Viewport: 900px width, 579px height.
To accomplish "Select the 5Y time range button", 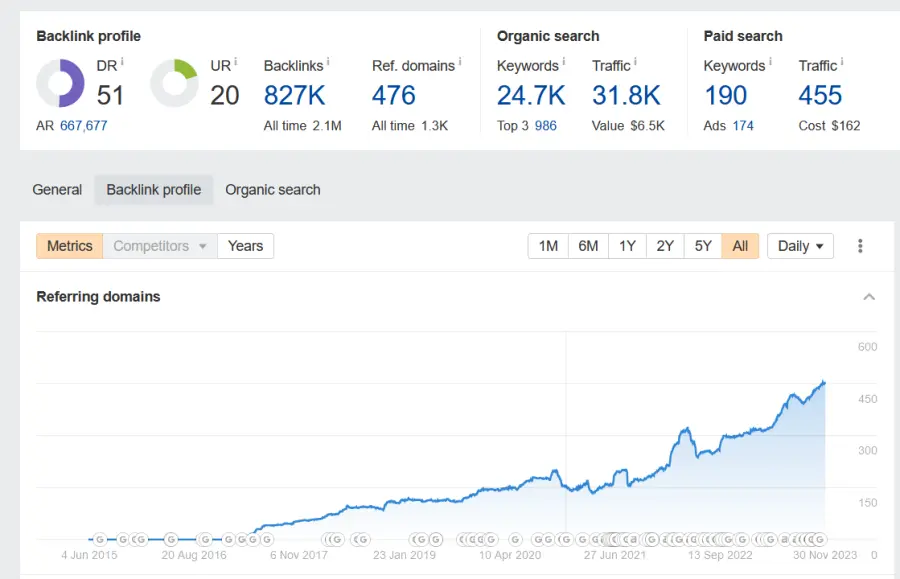I will (703, 246).
